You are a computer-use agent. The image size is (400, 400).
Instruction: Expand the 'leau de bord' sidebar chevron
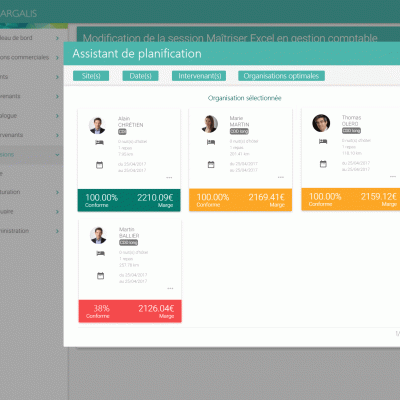(57, 38)
